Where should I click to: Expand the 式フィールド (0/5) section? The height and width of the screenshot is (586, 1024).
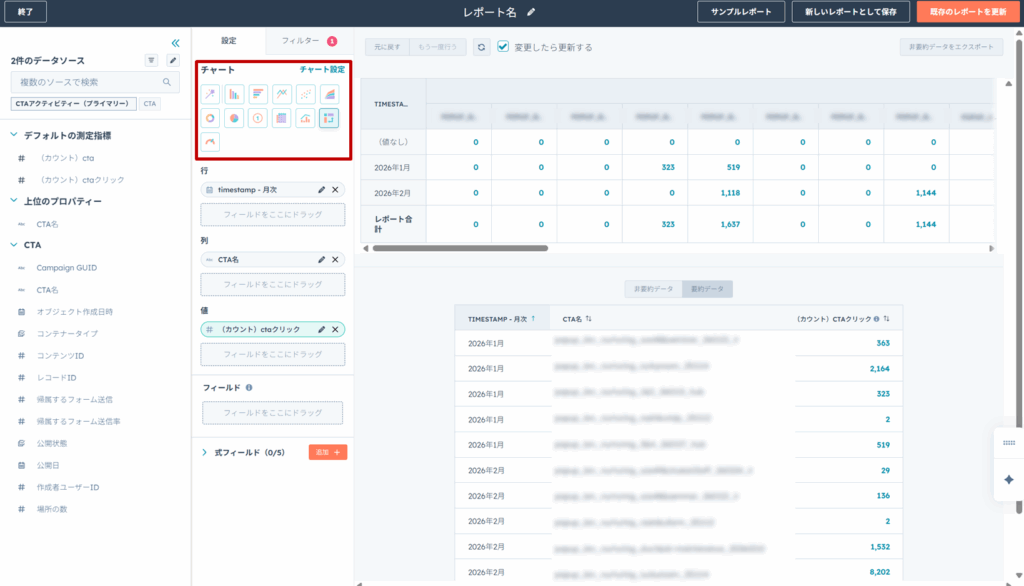(x=204, y=452)
